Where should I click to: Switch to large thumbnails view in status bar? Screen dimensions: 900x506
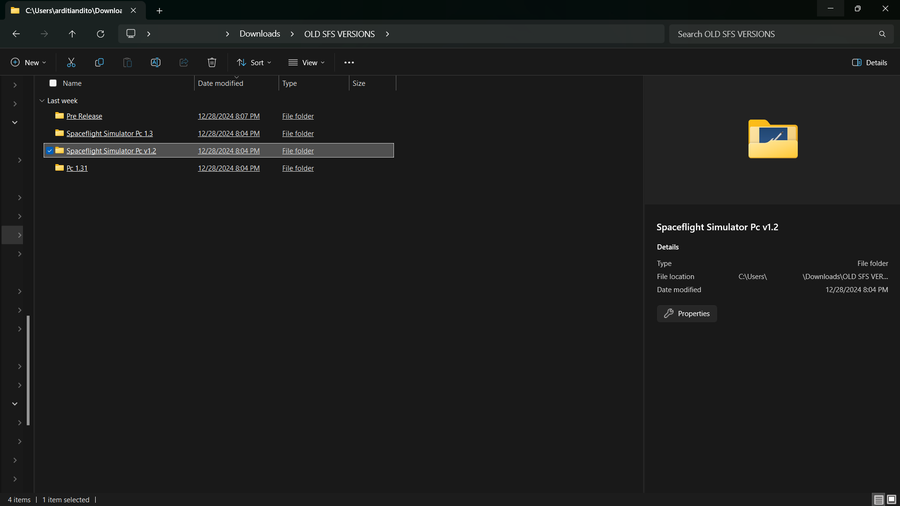coord(891,500)
